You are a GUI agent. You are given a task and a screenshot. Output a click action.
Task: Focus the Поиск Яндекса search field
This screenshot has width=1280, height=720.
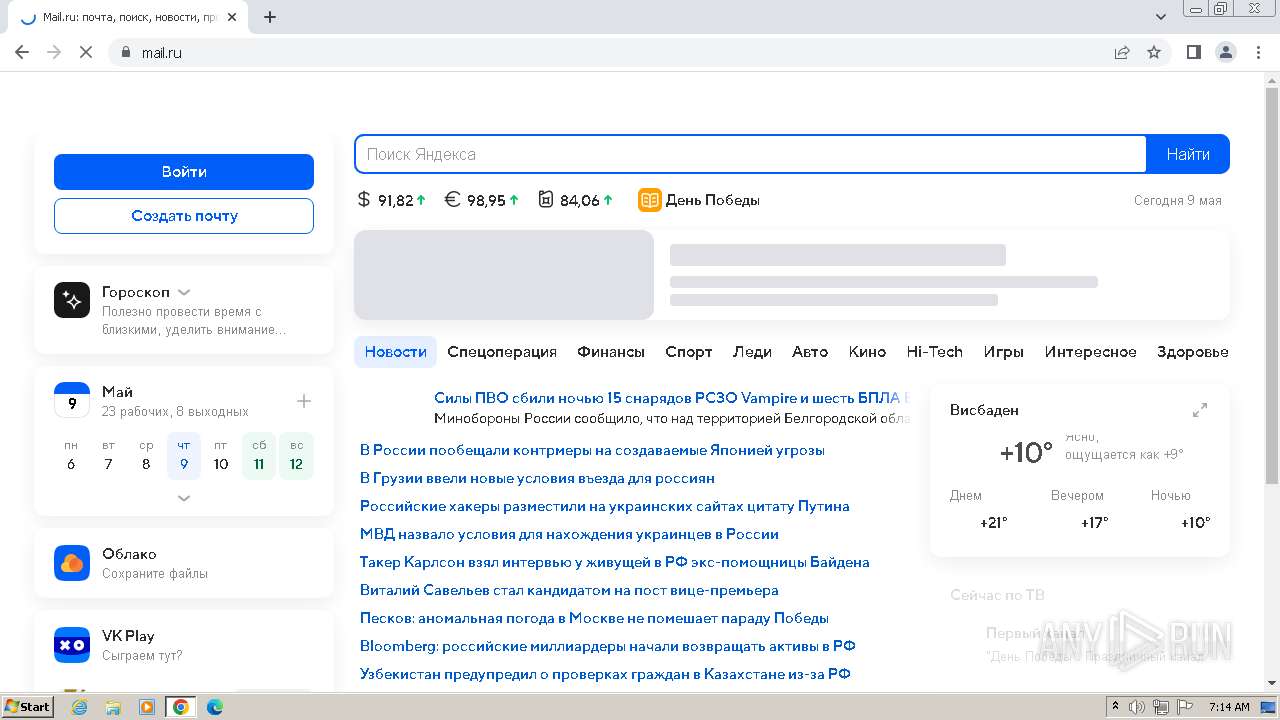coord(750,154)
